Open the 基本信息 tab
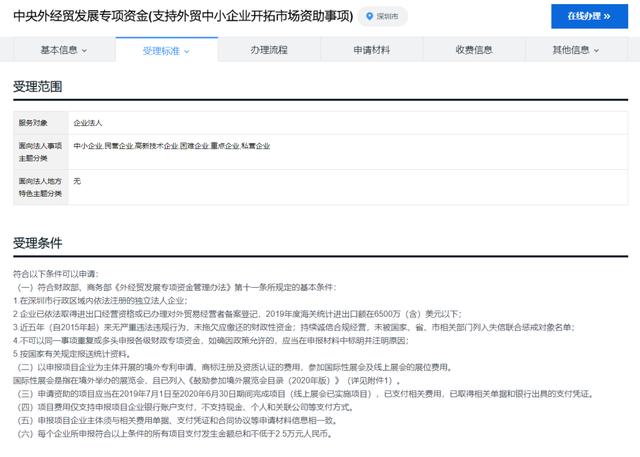 tap(64, 50)
